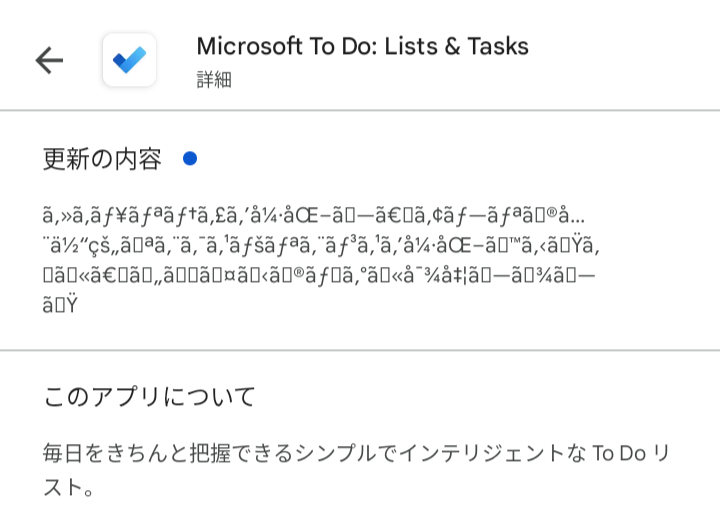This screenshot has height=516, width=720.
Task: Click the divider above このアプリについて
Action: tap(360, 350)
